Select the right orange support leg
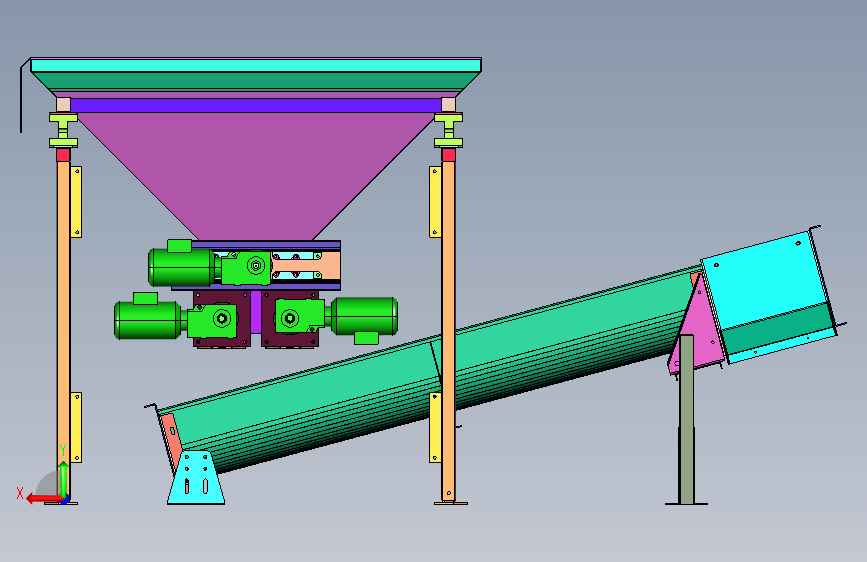 point(448,330)
